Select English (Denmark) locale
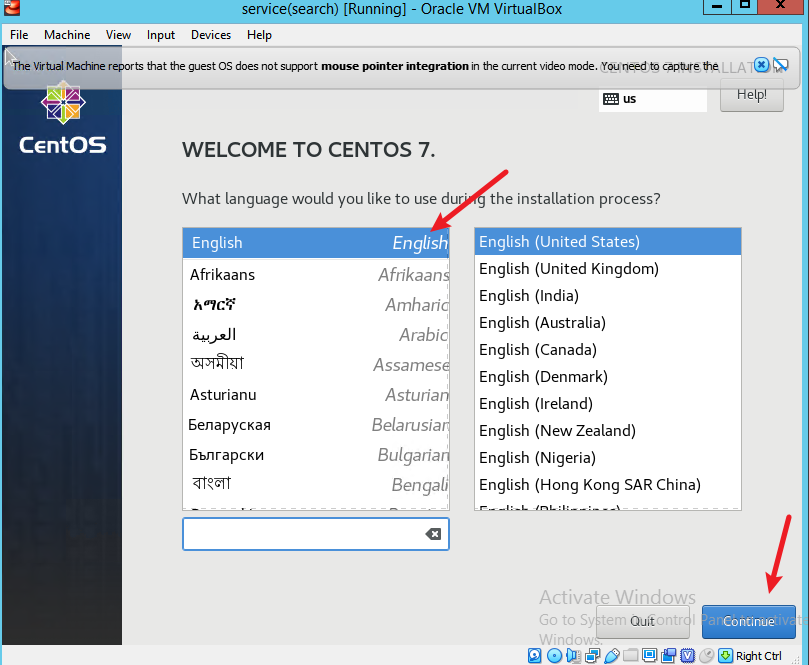Viewport: 809px width, 665px height. coord(608,377)
